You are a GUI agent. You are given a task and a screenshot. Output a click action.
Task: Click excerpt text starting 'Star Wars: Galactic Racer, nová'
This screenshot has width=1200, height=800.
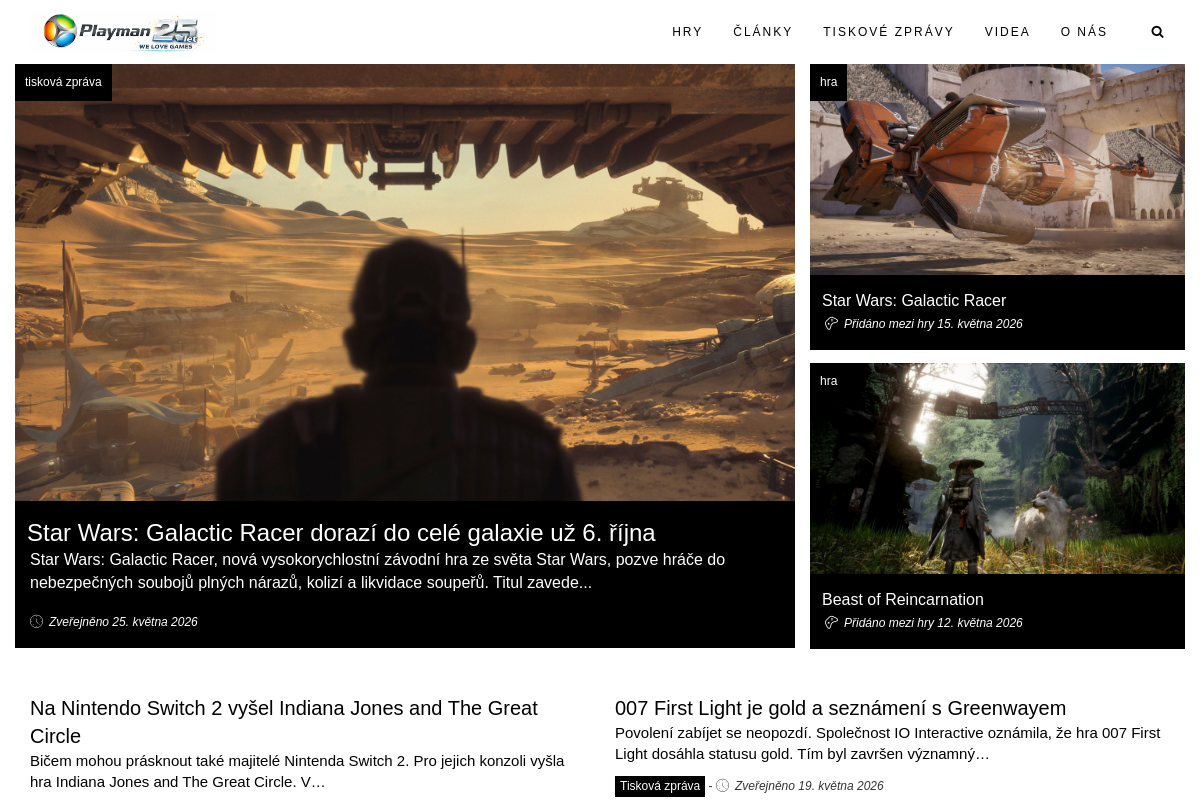pos(377,571)
